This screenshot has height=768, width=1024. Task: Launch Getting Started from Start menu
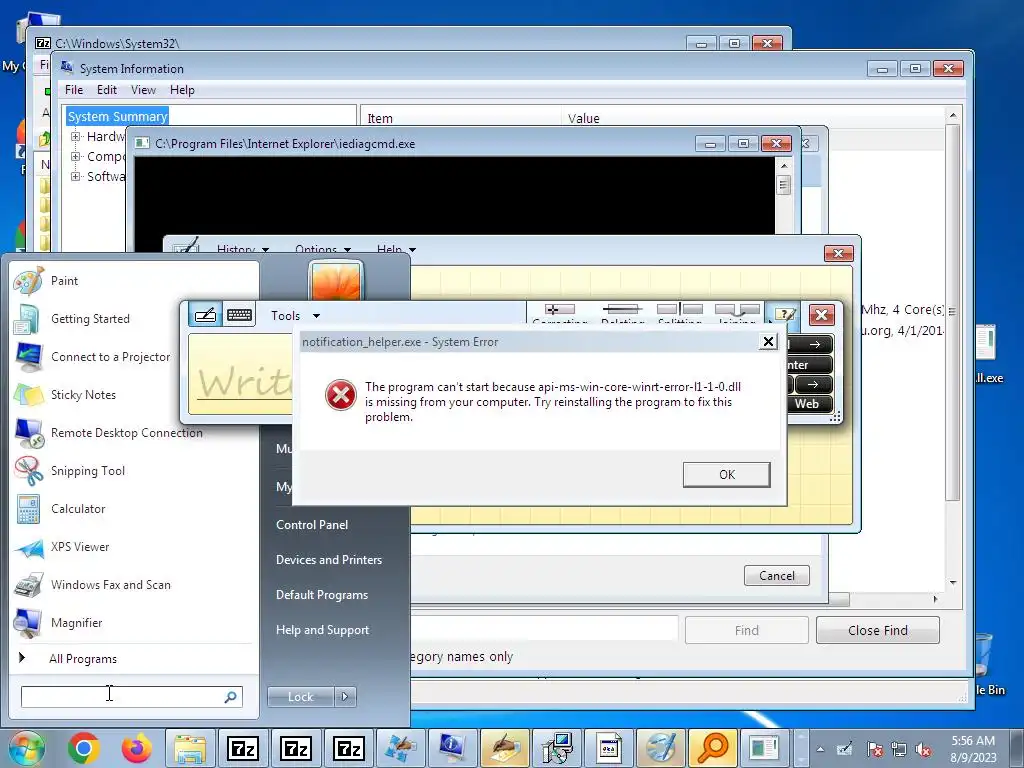coord(90,319)
